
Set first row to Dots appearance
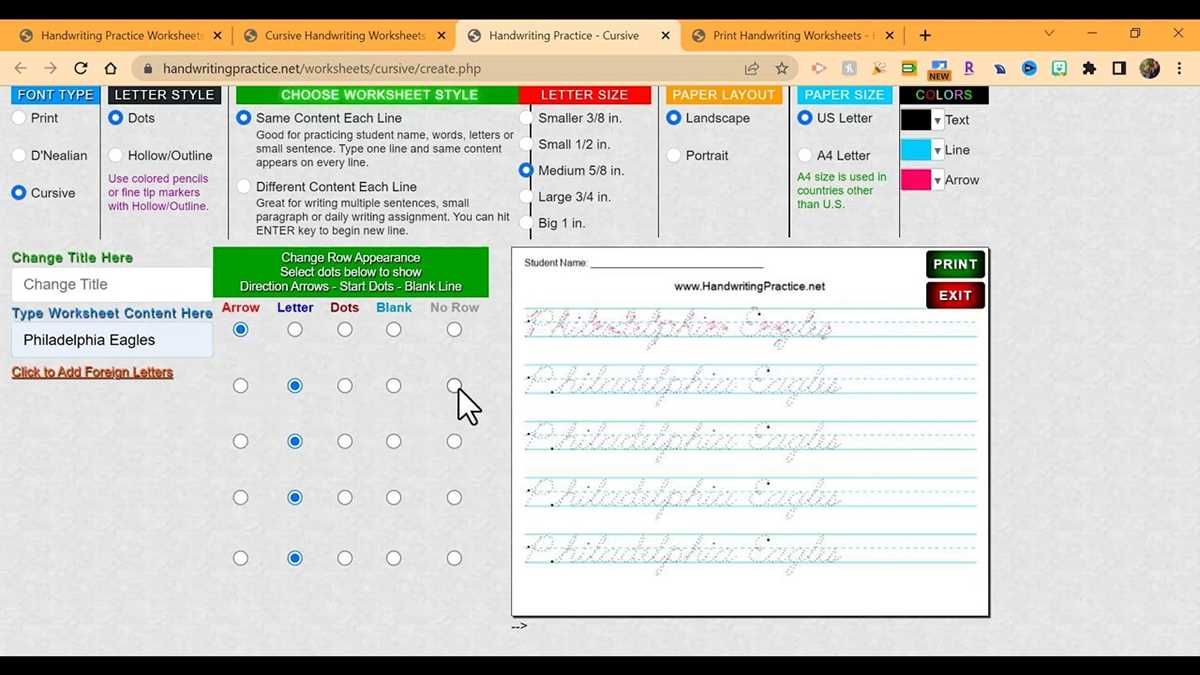pyautogui.click(x=345, y=329)
